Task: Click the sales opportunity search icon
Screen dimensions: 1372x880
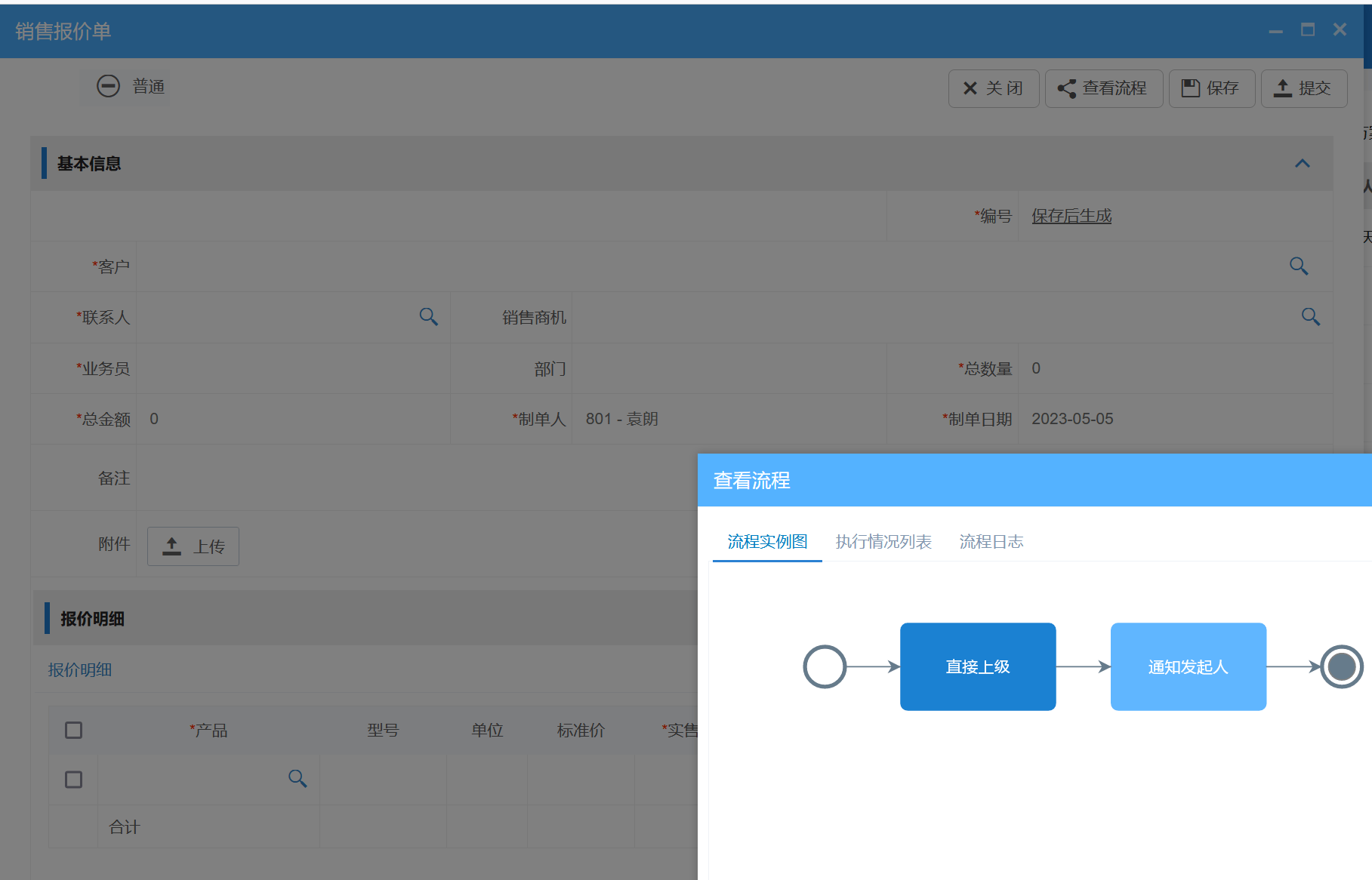Action: tap(1310, 317)
